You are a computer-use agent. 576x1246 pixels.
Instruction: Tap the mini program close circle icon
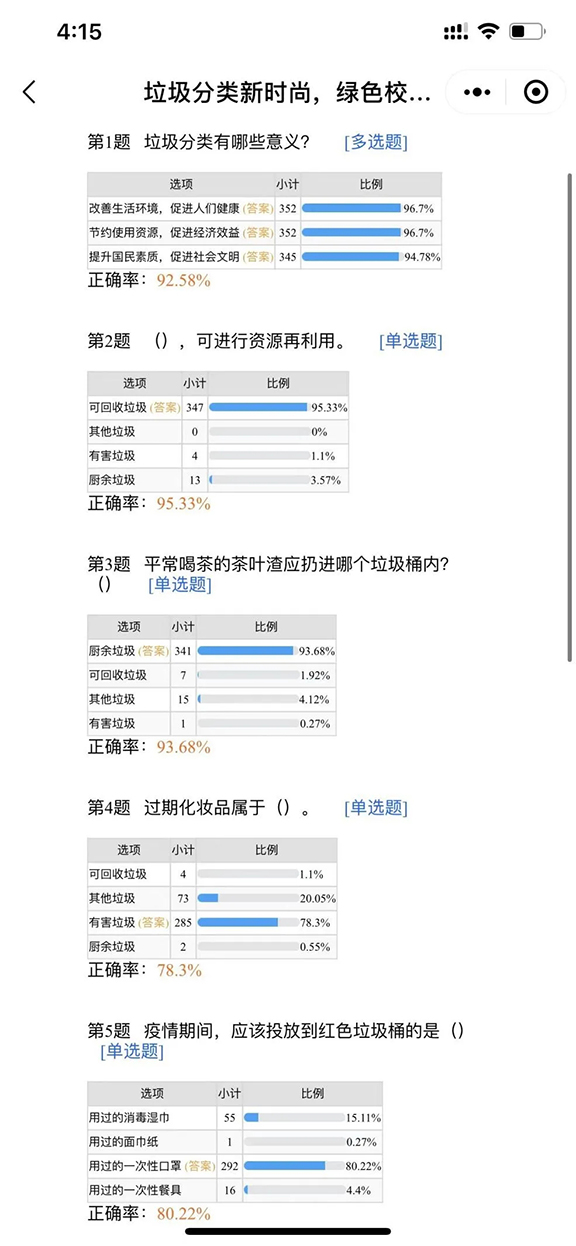tap(536, 92)
